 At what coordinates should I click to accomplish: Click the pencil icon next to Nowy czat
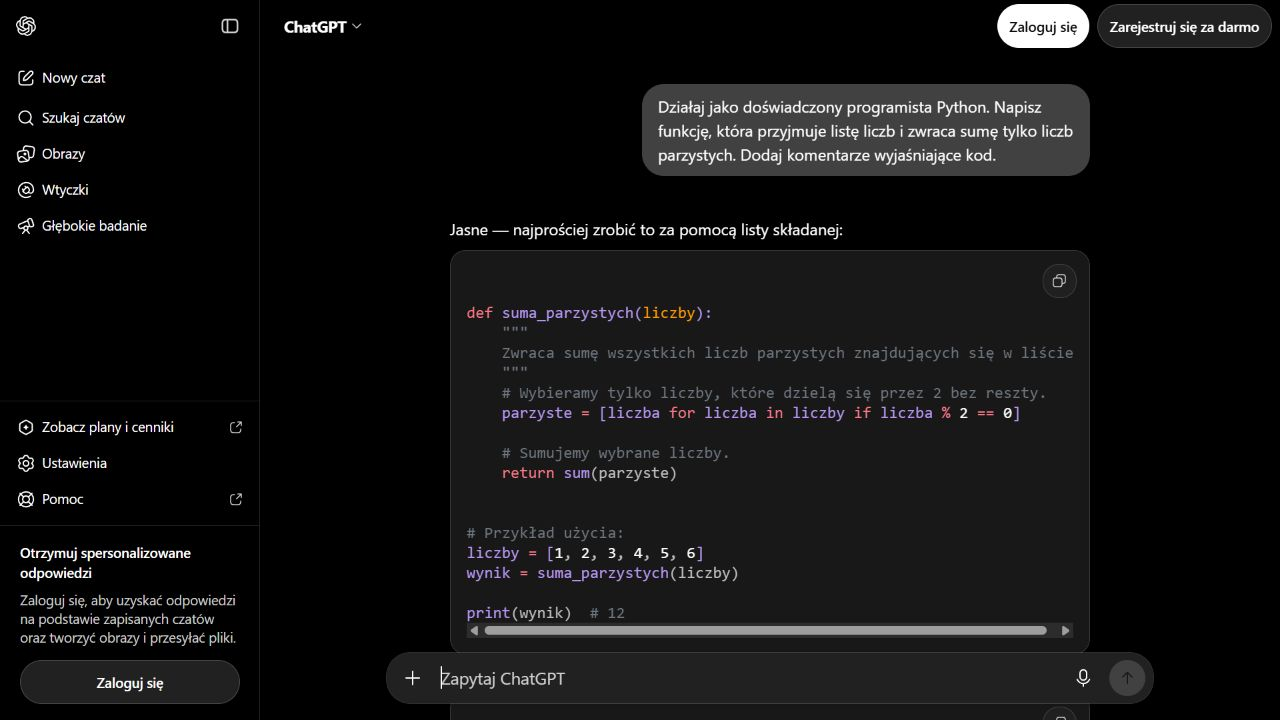pos(26,78)
